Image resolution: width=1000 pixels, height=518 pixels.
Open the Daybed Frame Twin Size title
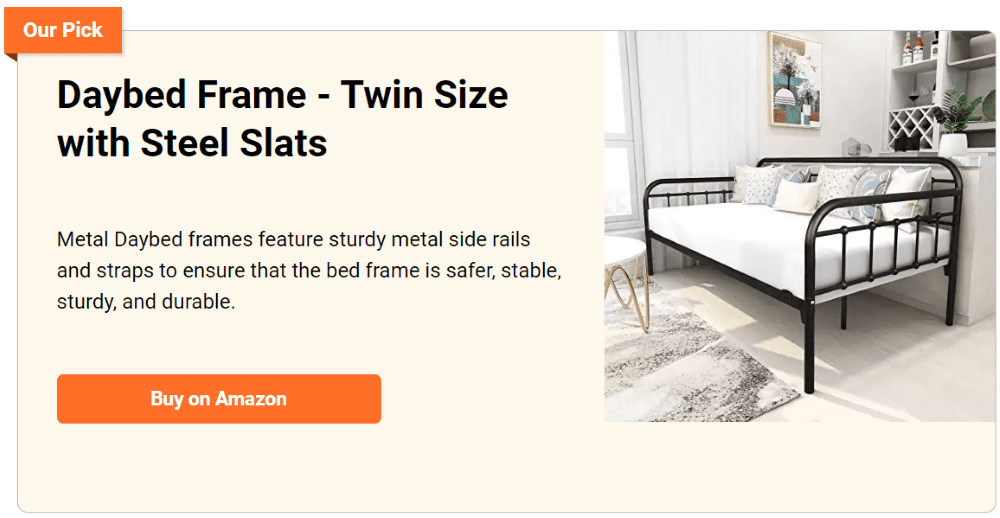pyautogui.click(x=283, y=119)
